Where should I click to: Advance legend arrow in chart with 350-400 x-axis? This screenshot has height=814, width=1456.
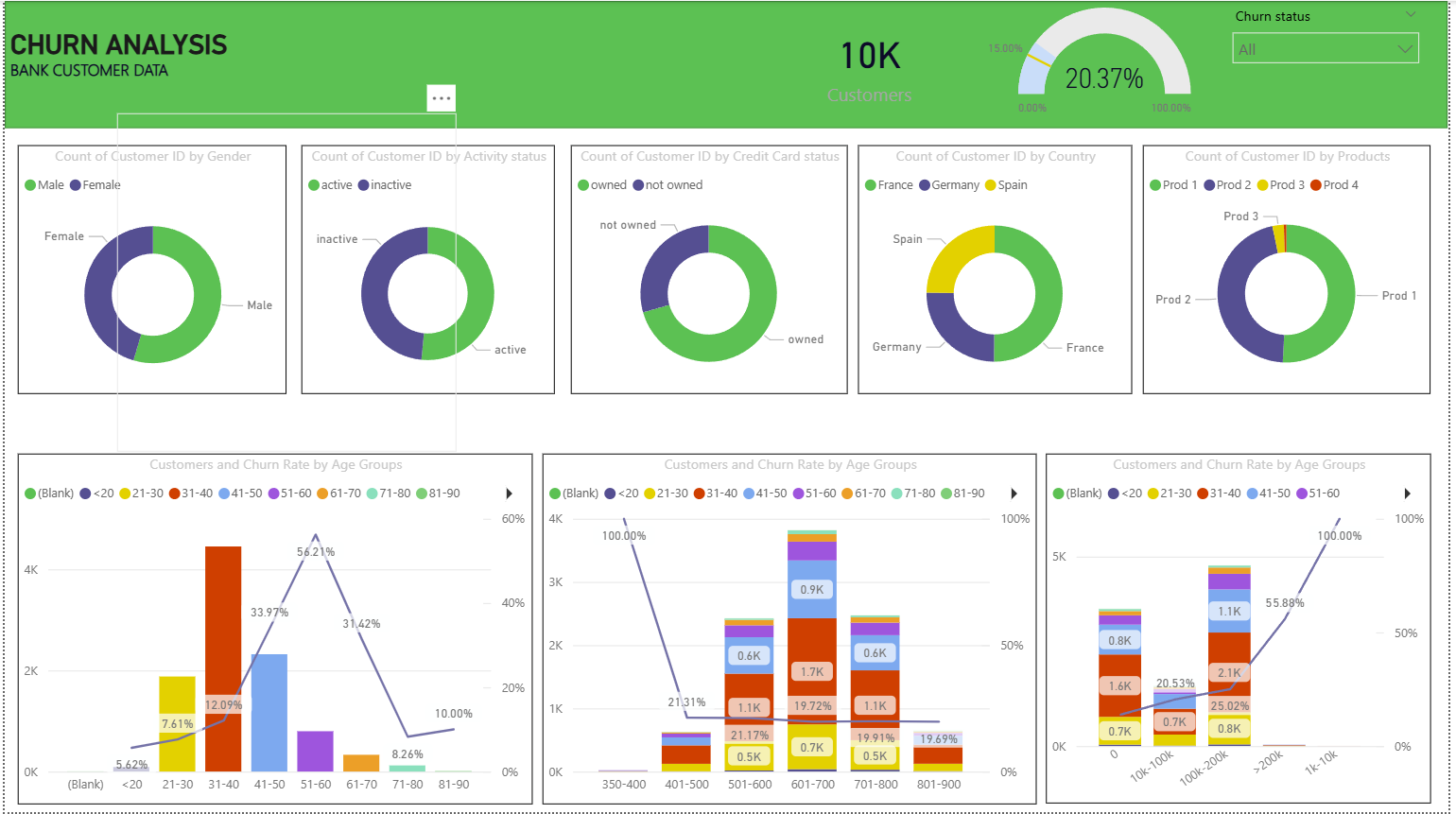pyautogui.click(x=1013, y=494)
